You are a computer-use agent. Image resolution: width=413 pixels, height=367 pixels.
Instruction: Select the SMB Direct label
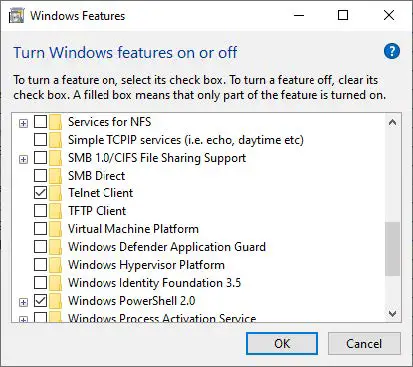97,176
